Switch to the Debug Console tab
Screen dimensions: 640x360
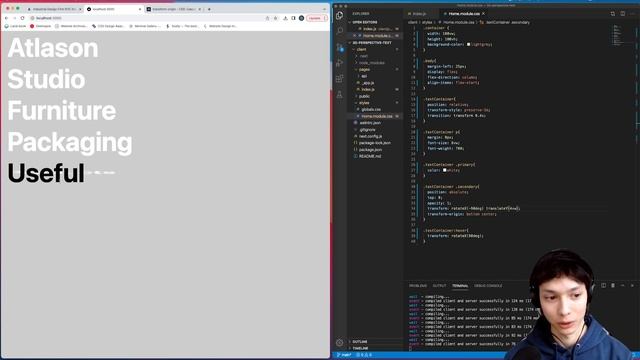488,286
